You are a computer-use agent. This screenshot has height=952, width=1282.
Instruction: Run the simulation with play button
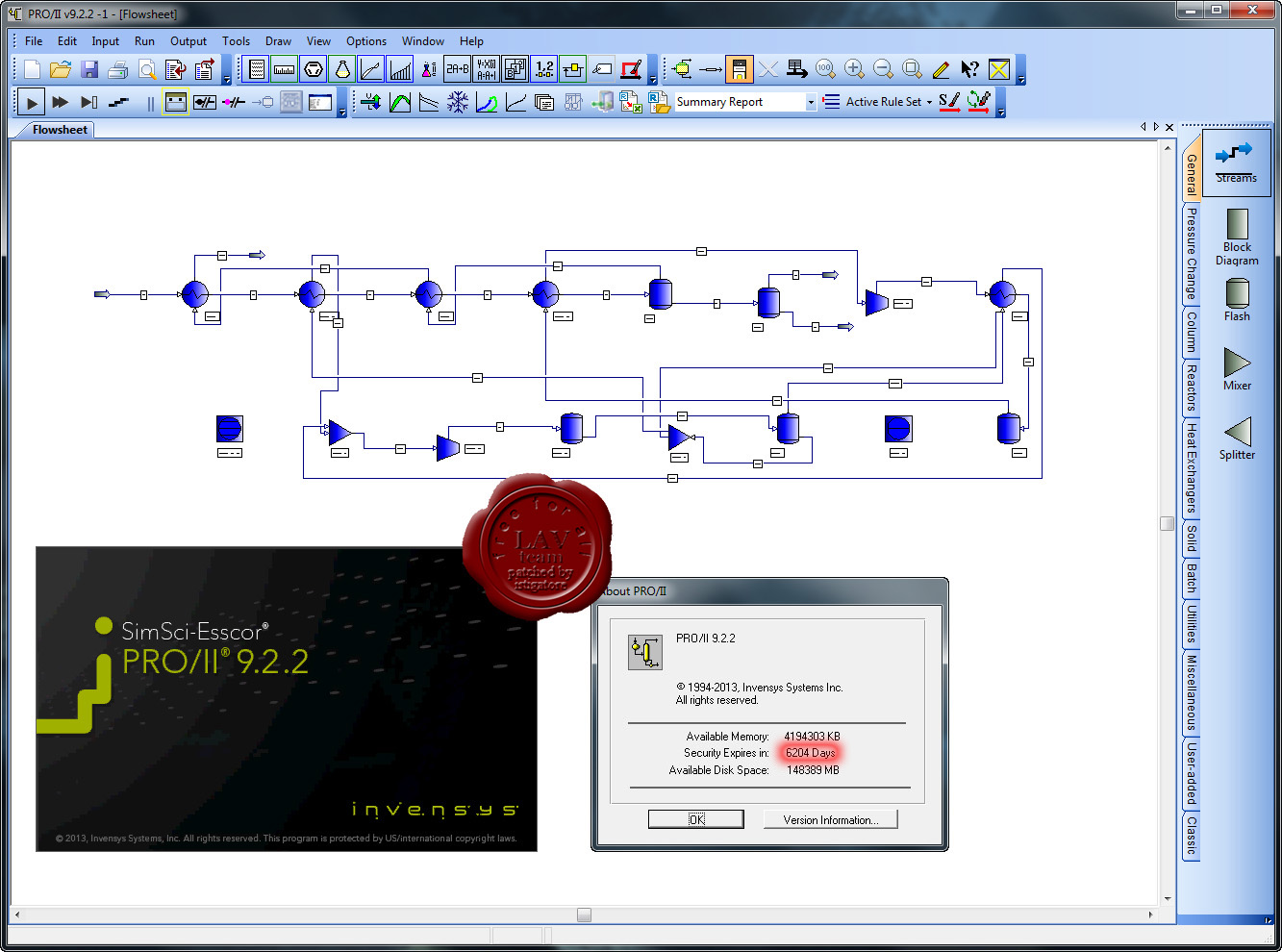point(32,102)
